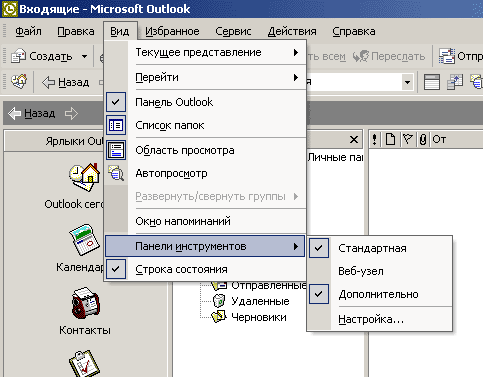Select the Удаленные folder in tree
The height and width of the screenshot is (377, 483).
pyautogui.click(x=260, y=301)
